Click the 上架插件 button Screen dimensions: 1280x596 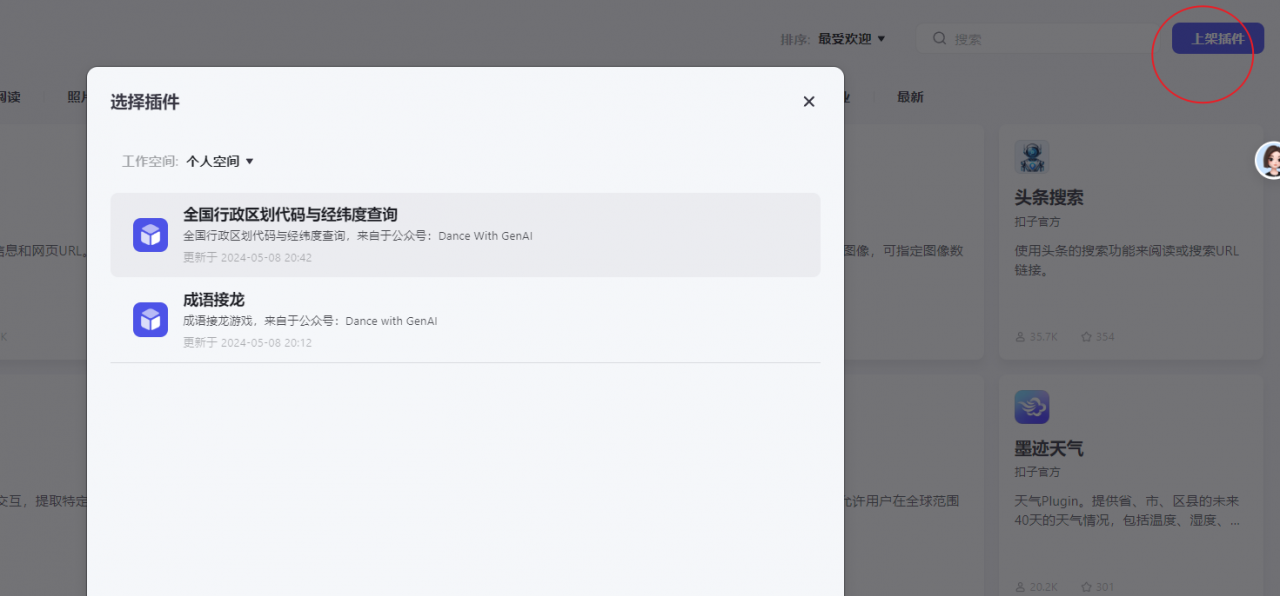[1218, 39]
